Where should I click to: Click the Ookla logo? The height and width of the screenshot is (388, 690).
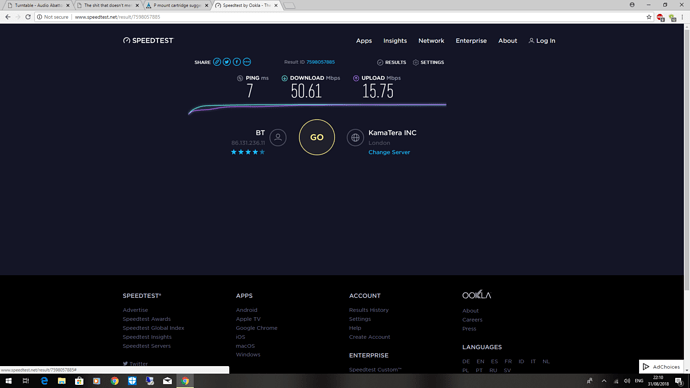[x=477, y=295]
